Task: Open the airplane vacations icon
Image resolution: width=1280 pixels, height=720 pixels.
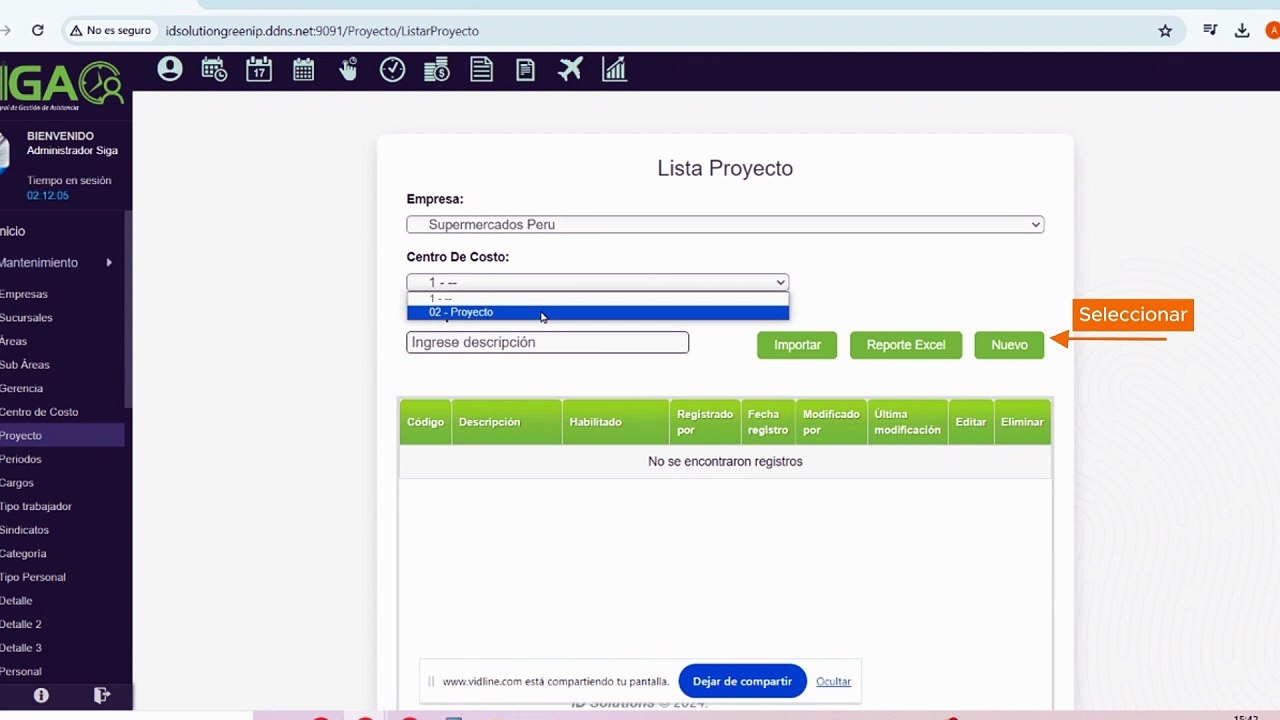Action: coord(570,69)
